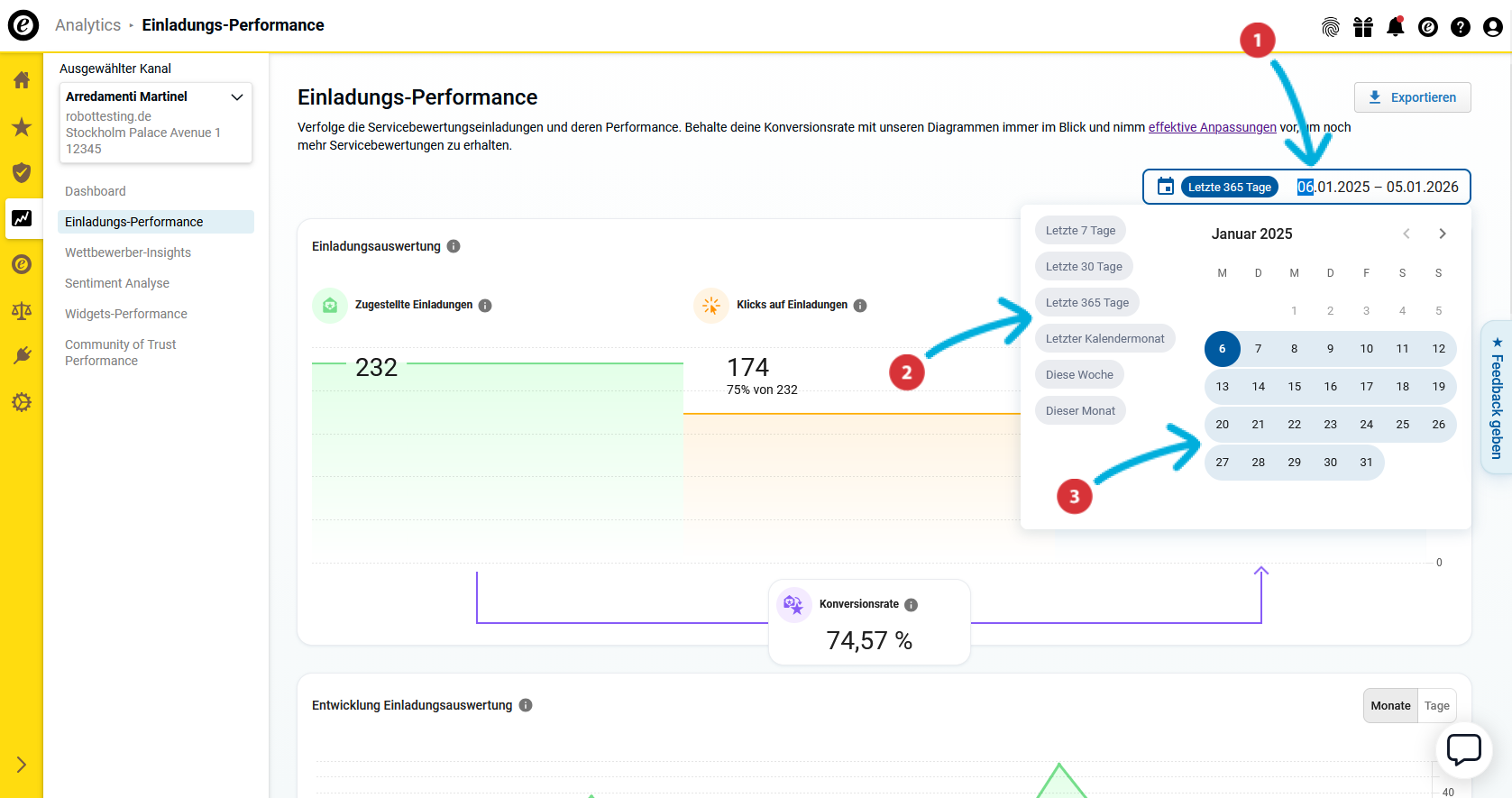Select the Letzte 30 Tage preset
This screenshot has height=798, width=1512.
(1084, 267)
